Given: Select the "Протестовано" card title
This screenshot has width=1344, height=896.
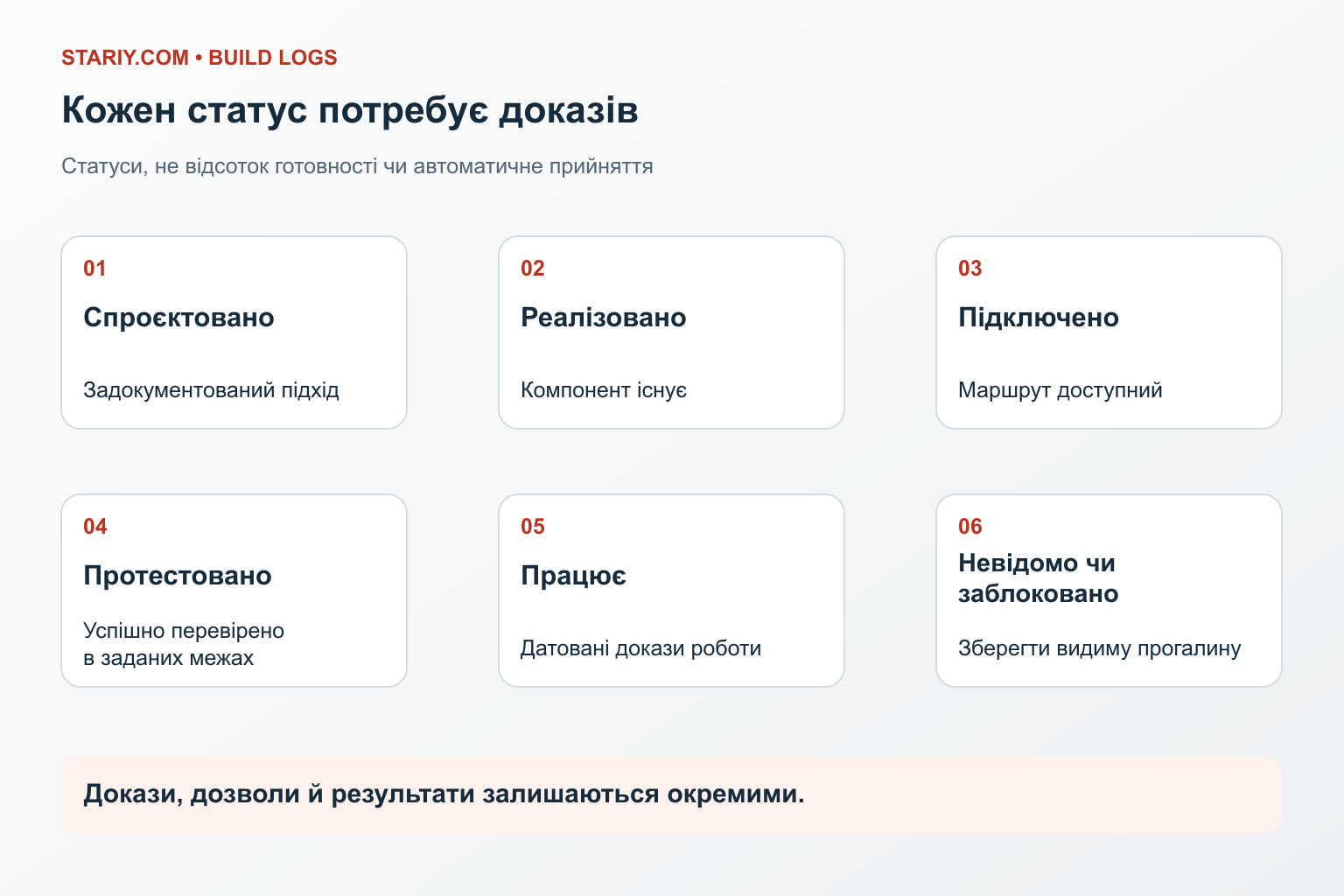Looking at the screenshot, I should coord(177,576).
